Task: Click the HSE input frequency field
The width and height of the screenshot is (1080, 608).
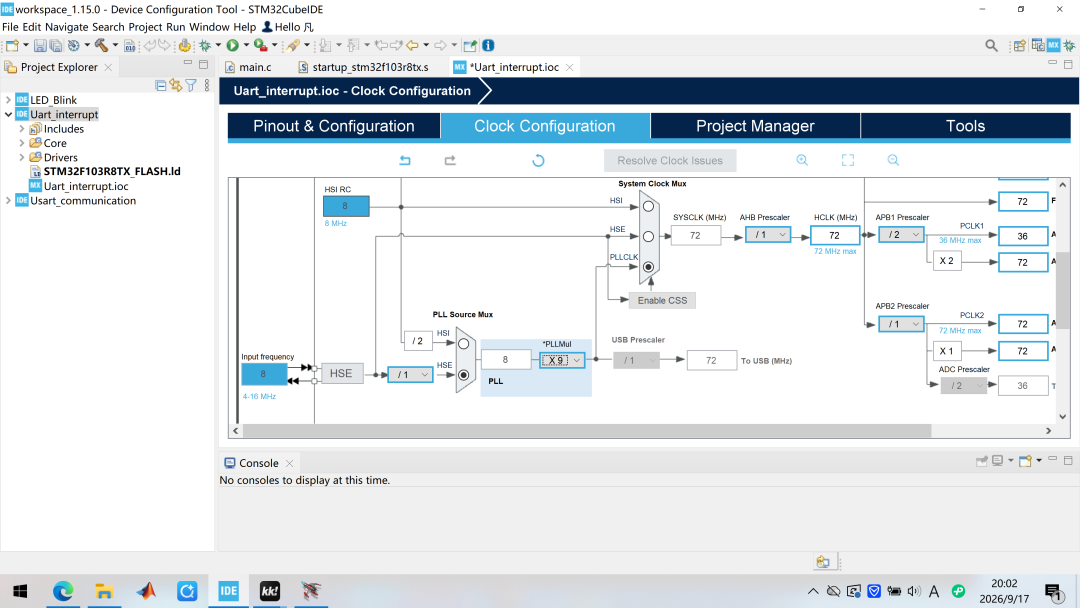Action: click(264, 374)
